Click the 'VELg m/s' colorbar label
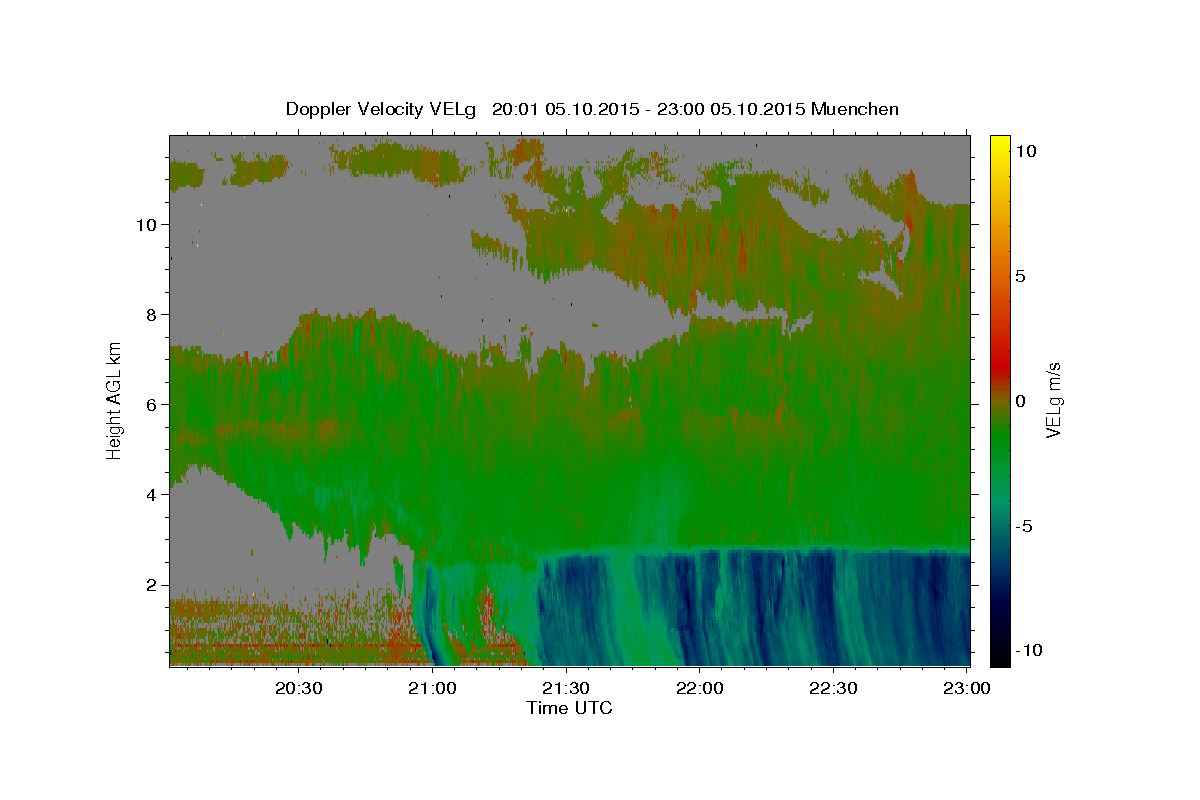This screenshot has width=1200, height=800. 1053,399
